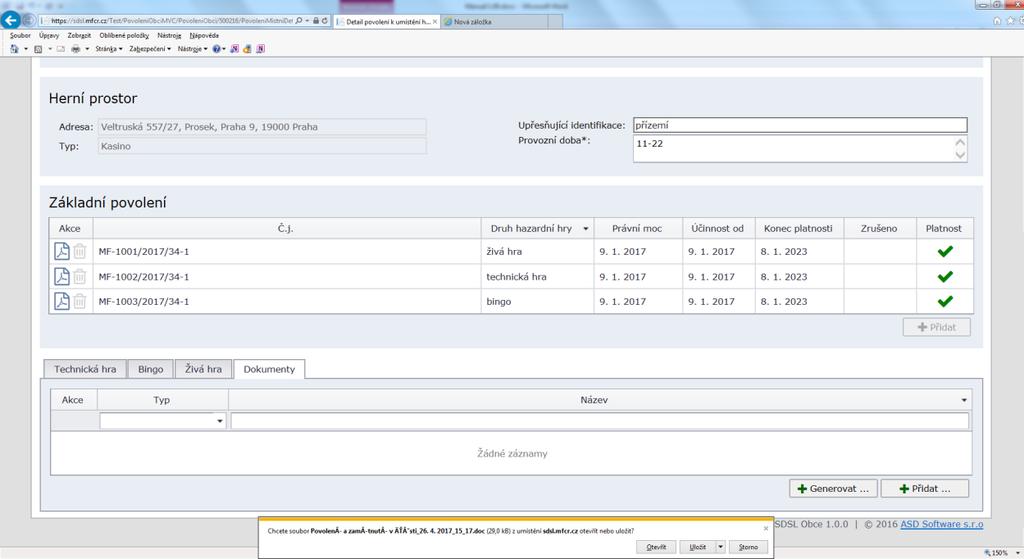Image resolution: width=1024 pixels, height=559 pixels.
Task: Open the Oblíbené položky menu
Action: pyautogui.click(x=124, y=35)
